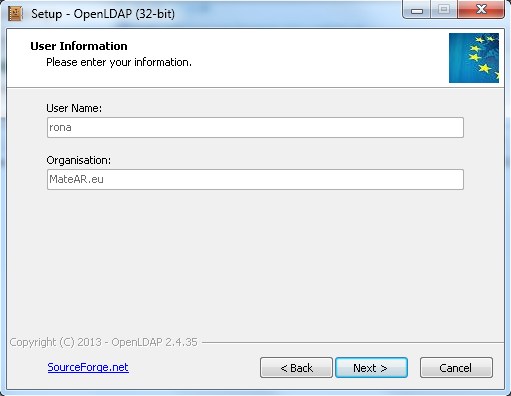Click the "User Name:" label

74,108
